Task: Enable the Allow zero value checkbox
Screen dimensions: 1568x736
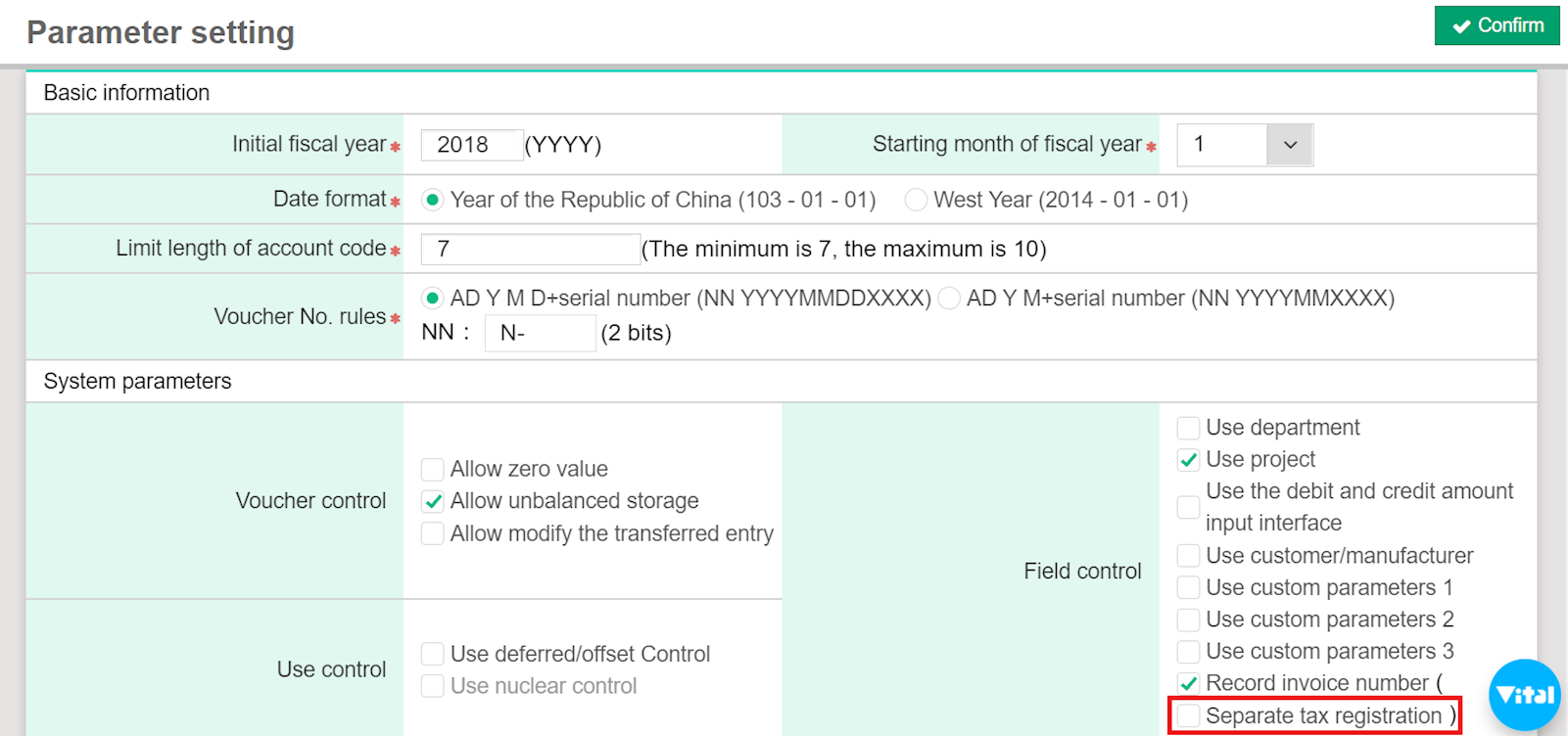Action: [x=432, y=470]
